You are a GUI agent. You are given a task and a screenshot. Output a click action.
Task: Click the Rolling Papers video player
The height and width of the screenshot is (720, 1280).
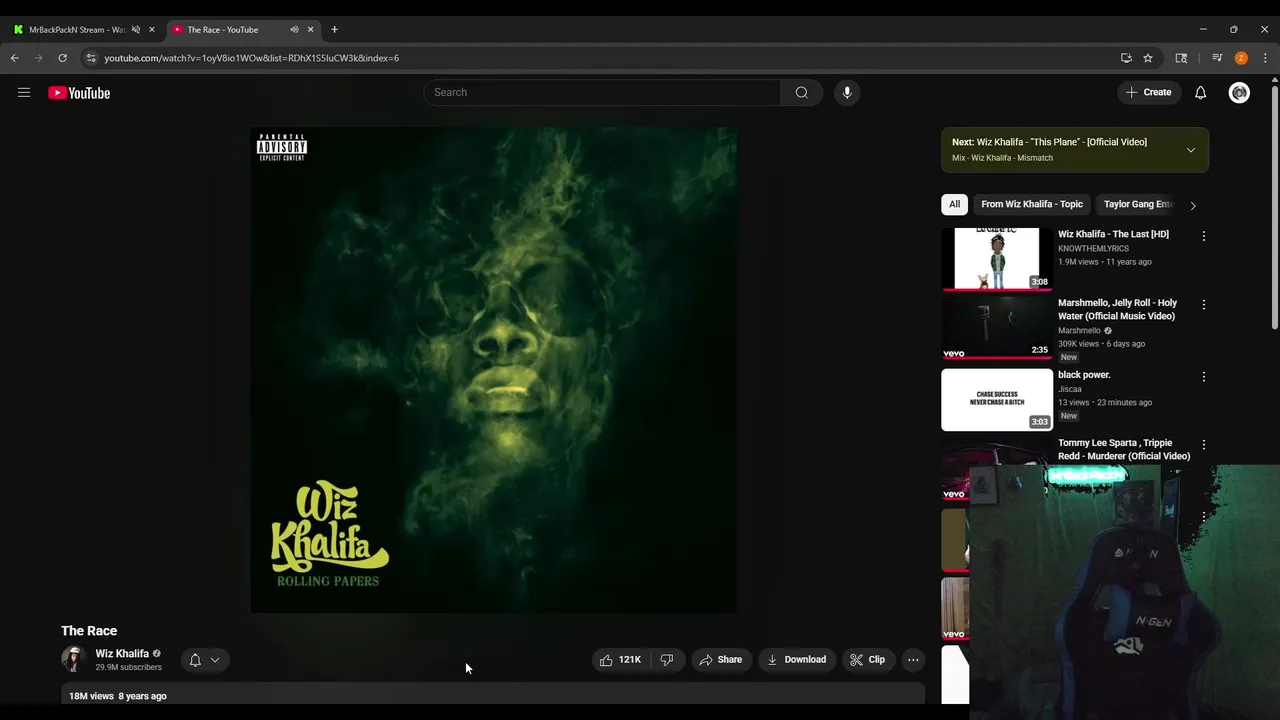tap(493, 370)
